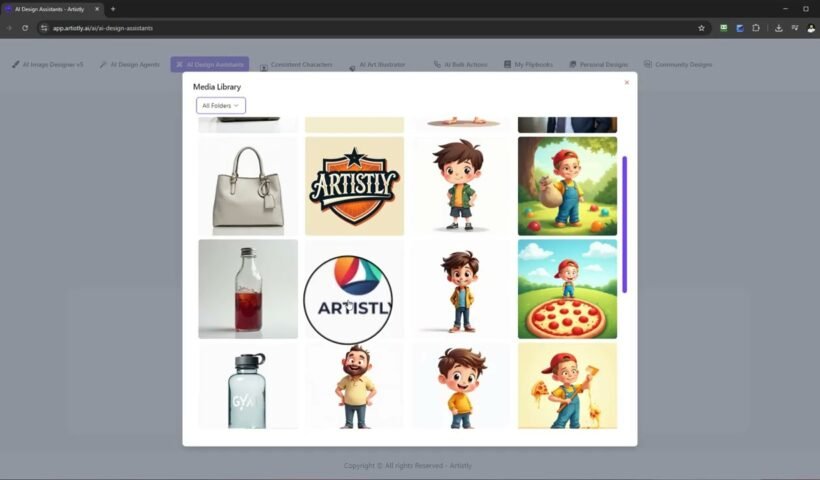This screenshot has width=820, height=480.
Task: Open a new browser tab
Action: 113,9
